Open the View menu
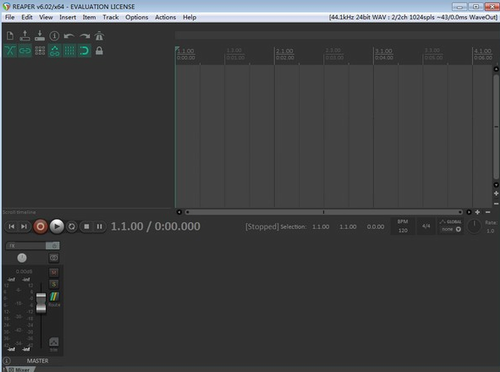 click(x=46, y=17)
